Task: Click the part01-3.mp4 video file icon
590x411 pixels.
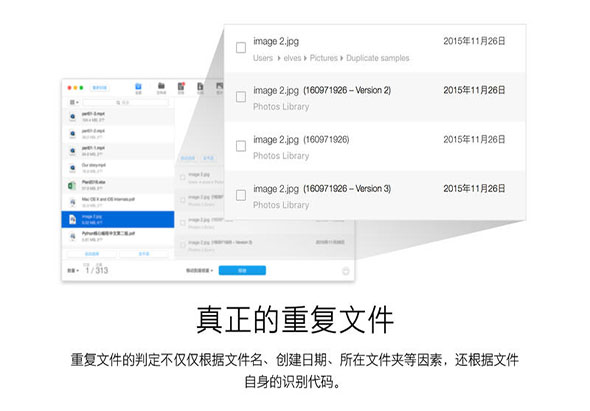Action: 72,117
